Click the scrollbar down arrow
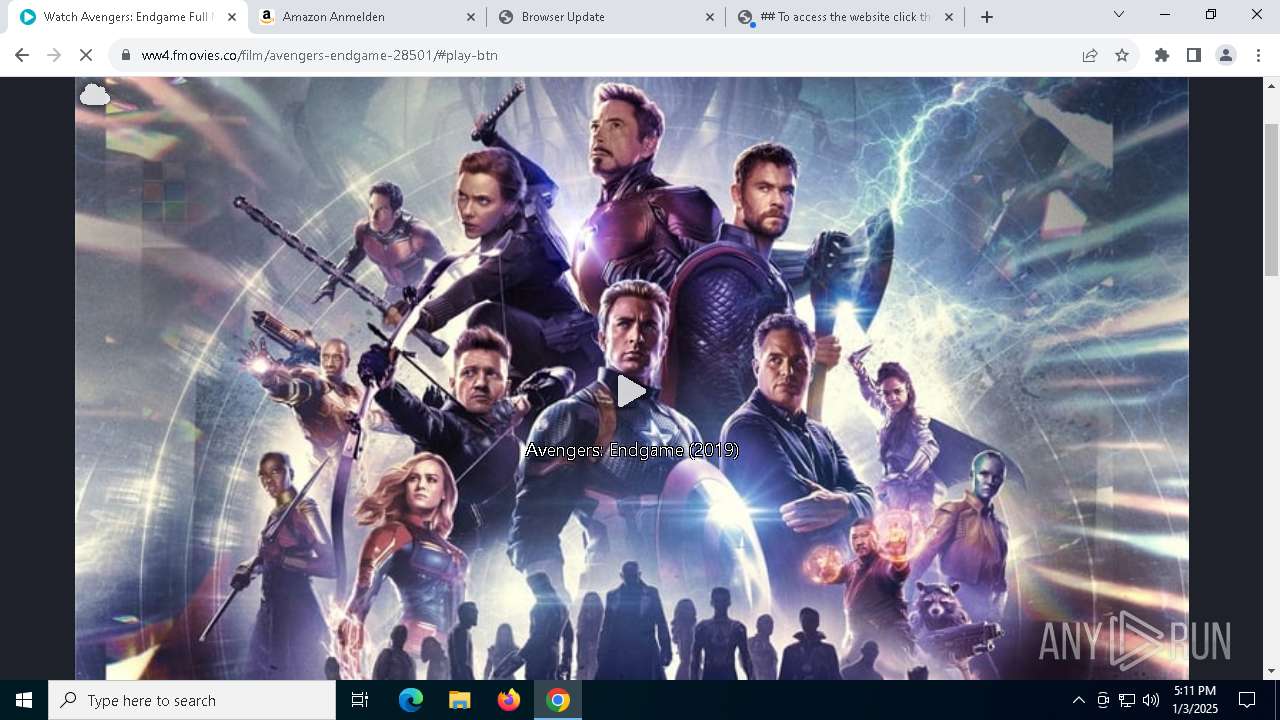The width and height of the screenshot is (1280, 720). (1271, 671)
